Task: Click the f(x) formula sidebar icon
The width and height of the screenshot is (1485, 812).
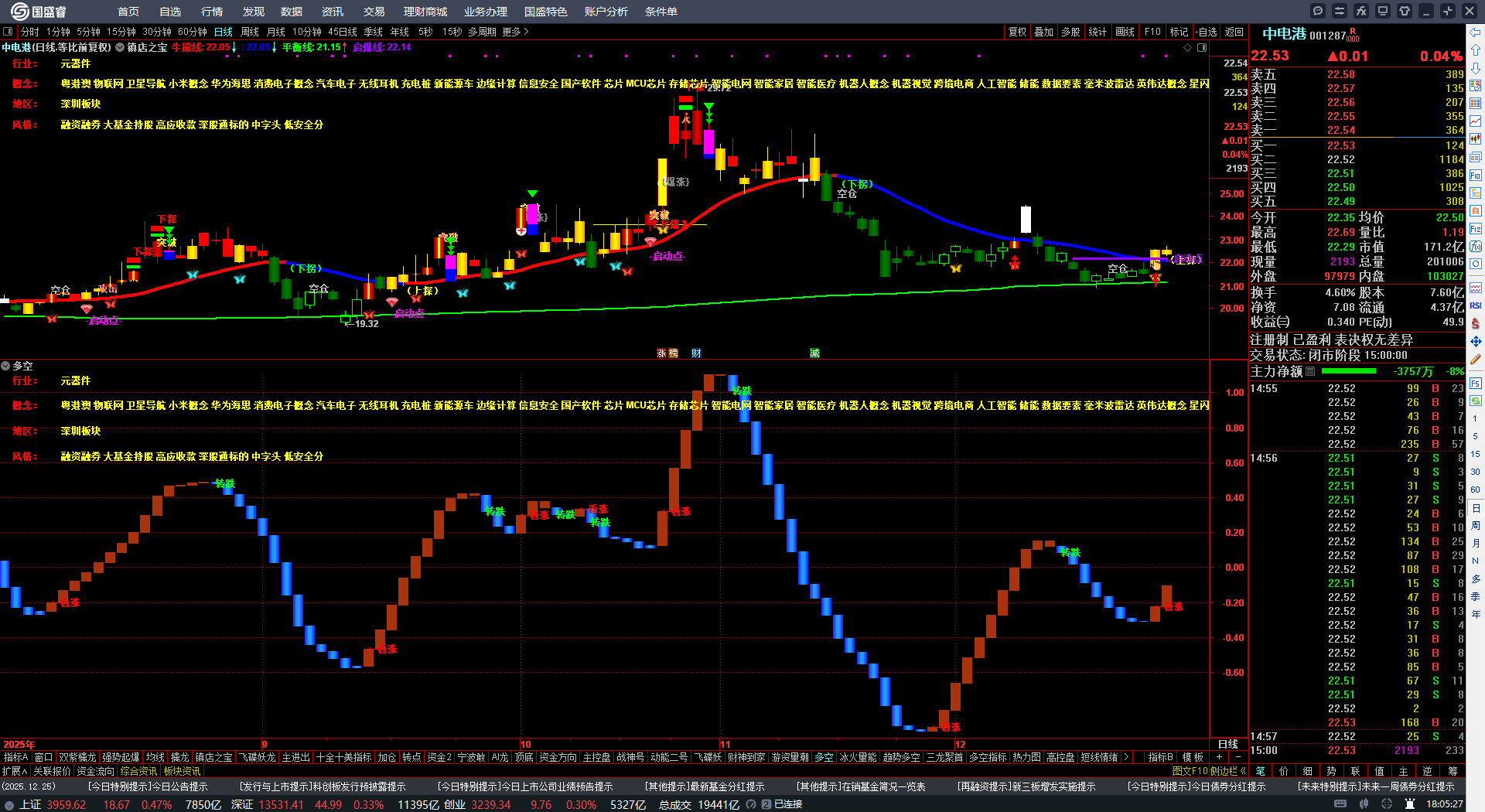Action: click(x=1476, y=247)
